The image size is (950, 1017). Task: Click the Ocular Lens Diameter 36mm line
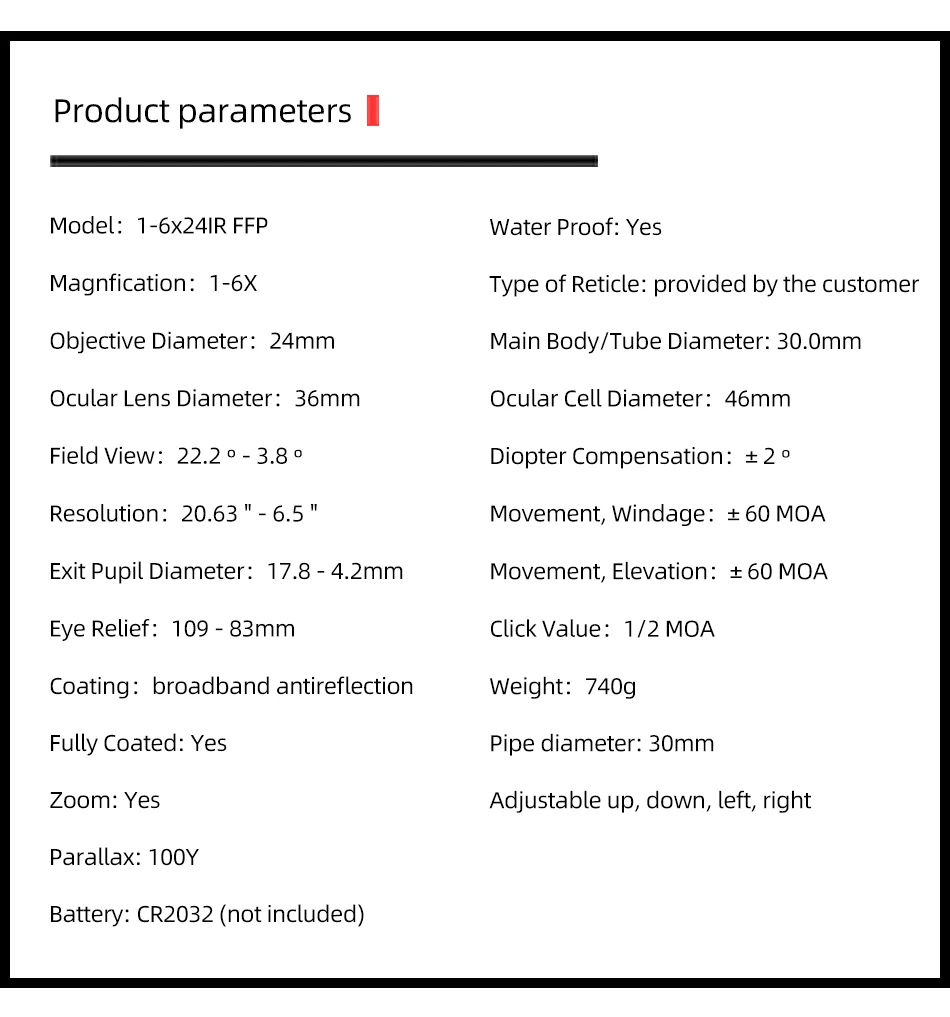coord(204,399)
